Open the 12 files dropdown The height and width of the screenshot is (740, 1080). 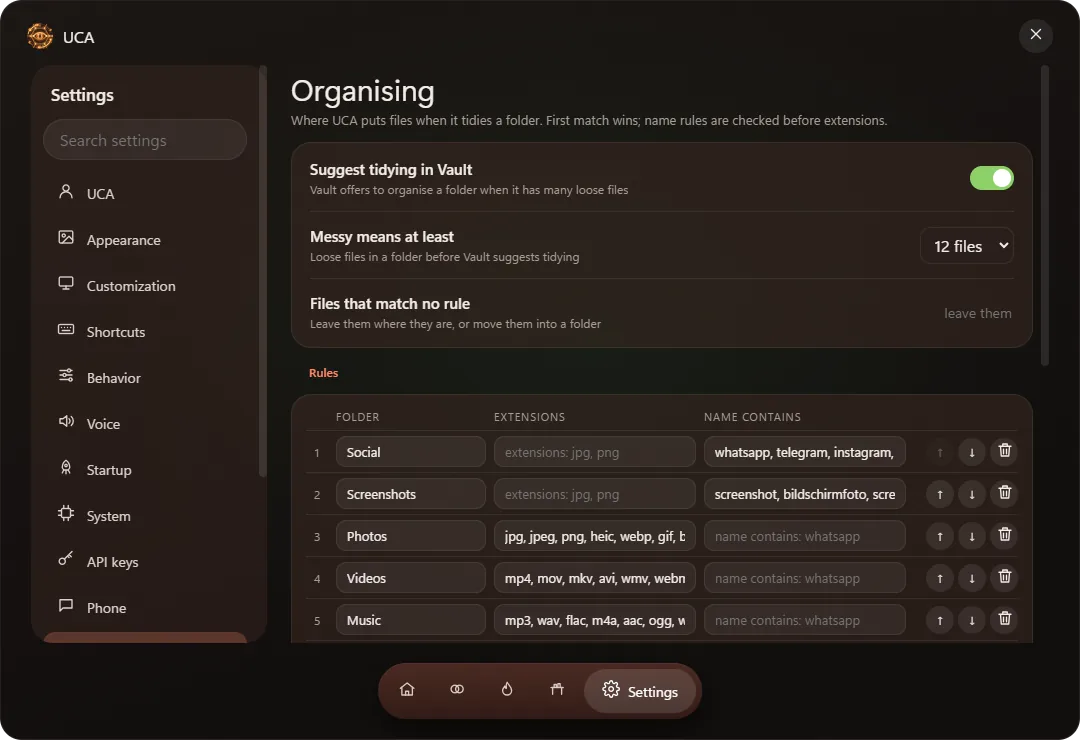(967, 246)
